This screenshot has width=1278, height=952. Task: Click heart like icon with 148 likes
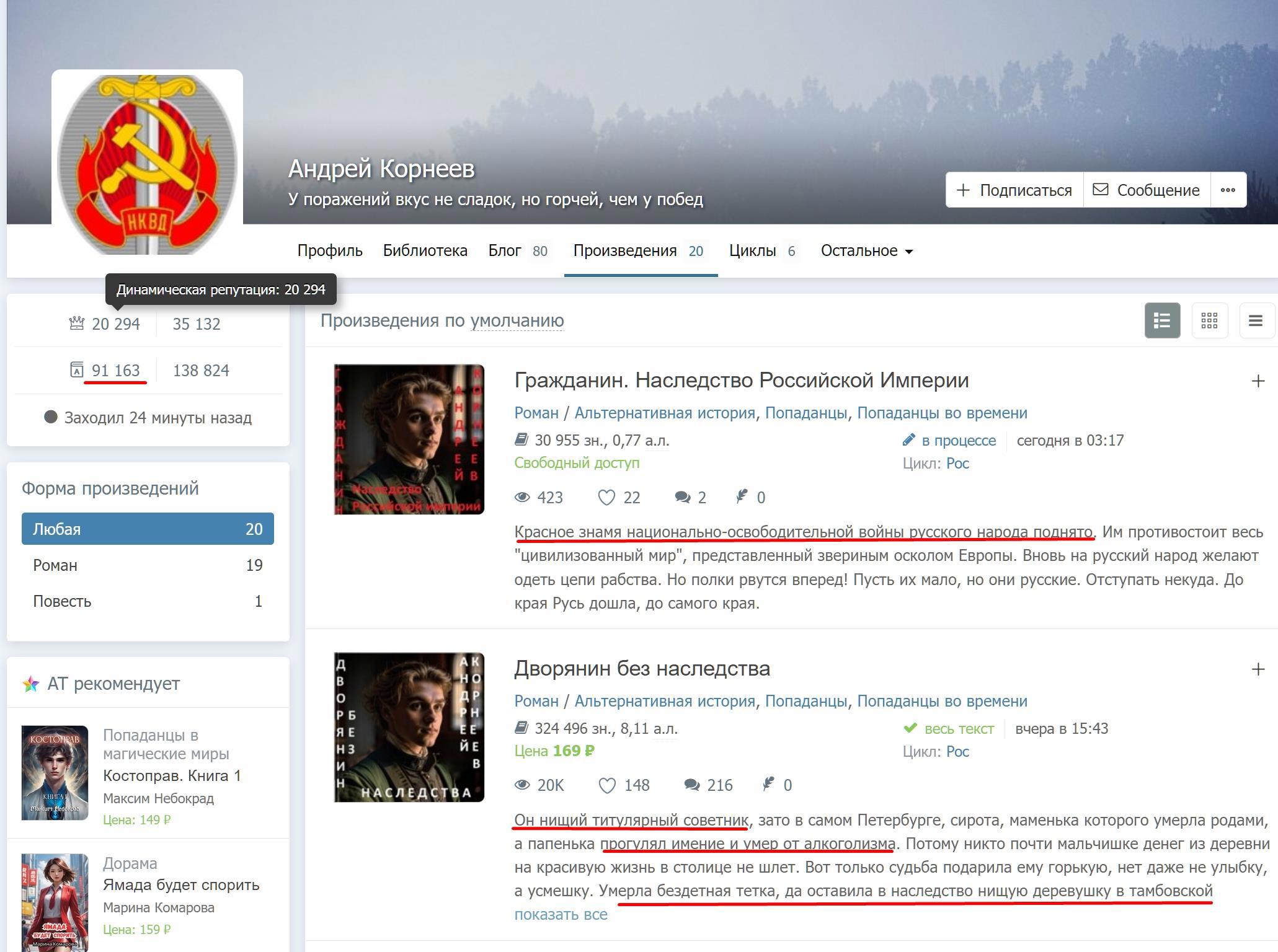pyautogui.click(x=607, y=785)
